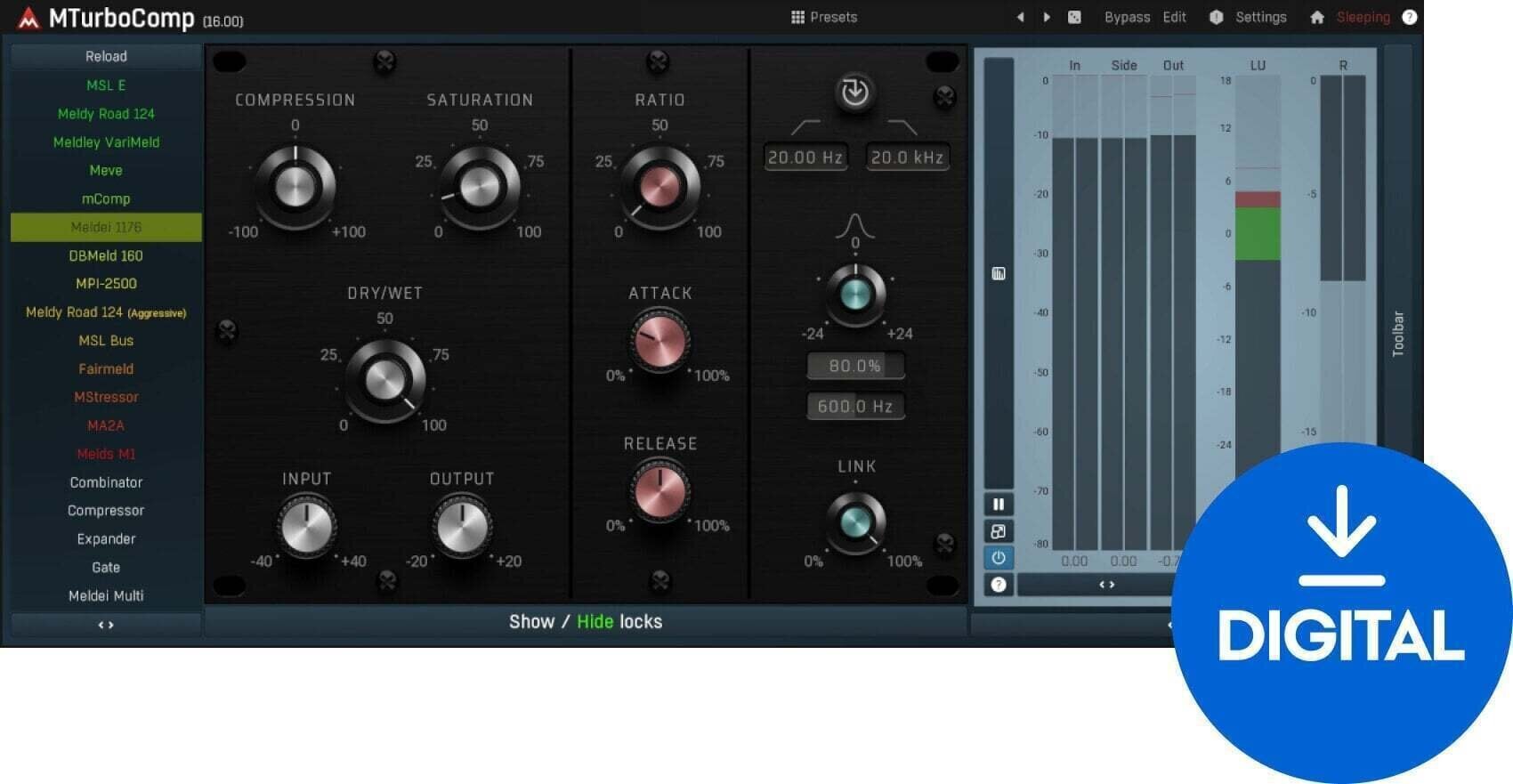
Task: Click the 20.00 Hz high-pass field
Action: point(805,158)
